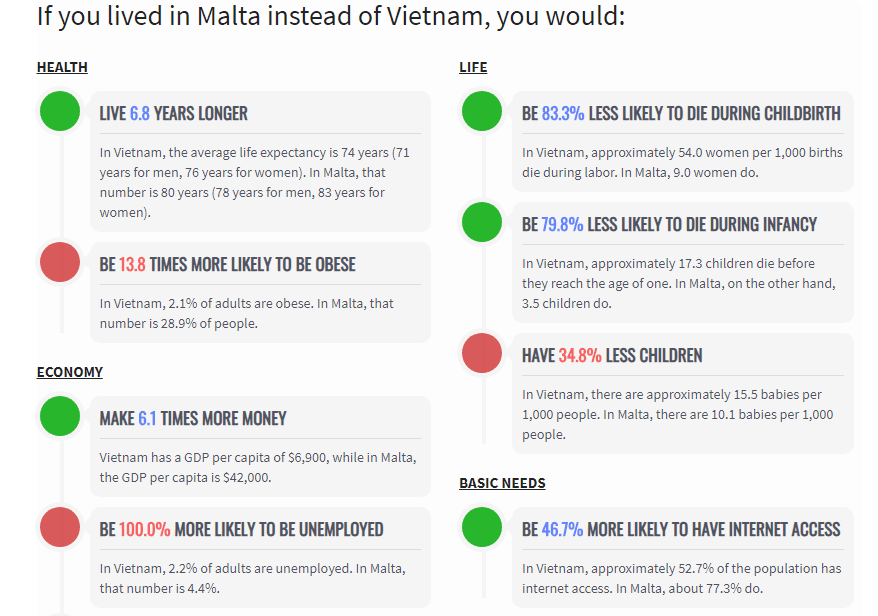
Task: Select the 83.3% Less Likely Childbirth heading
Action: (x=681, y=113)
